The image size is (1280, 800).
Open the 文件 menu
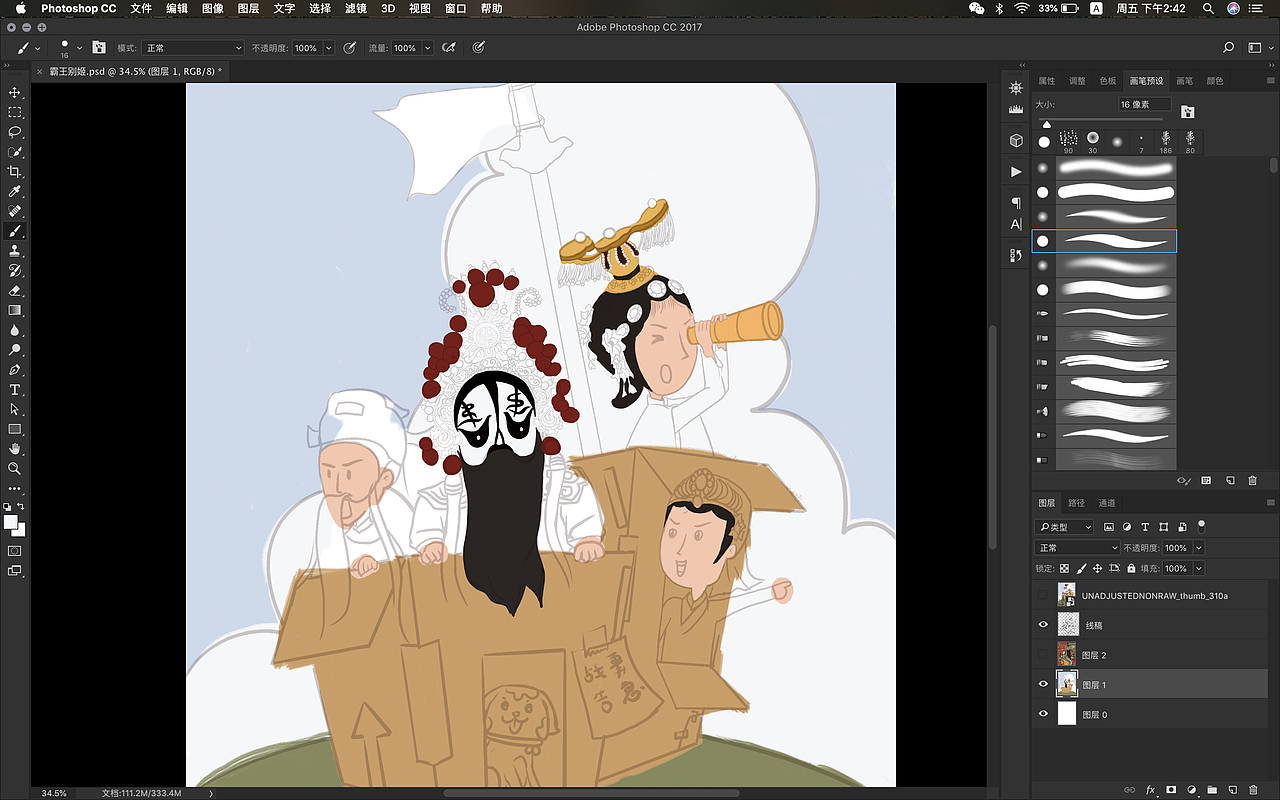[x=141, y=8]
